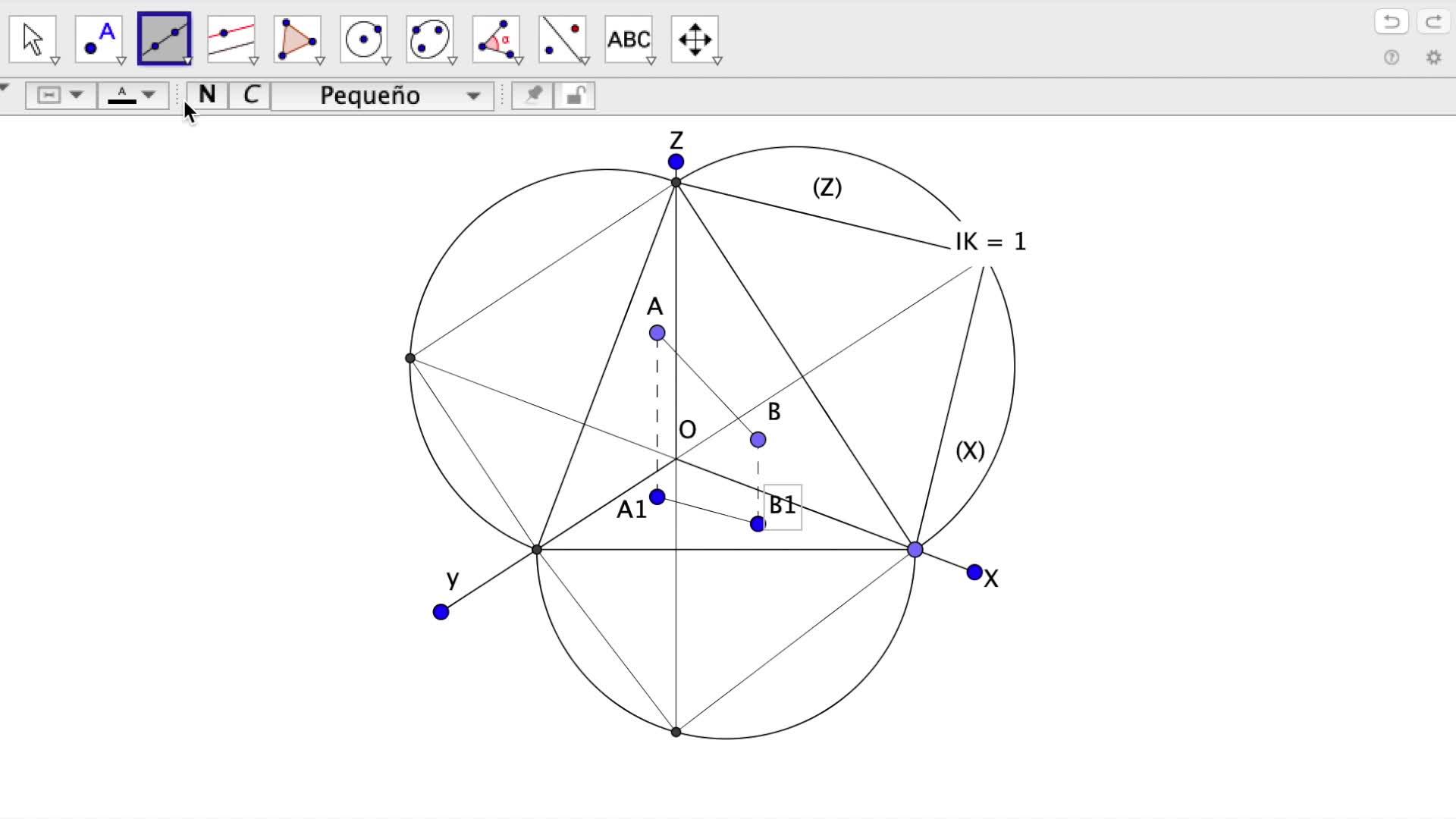1456x819 pixels.
Task: Pick the Circle with center tool
Action: (363, 39)
